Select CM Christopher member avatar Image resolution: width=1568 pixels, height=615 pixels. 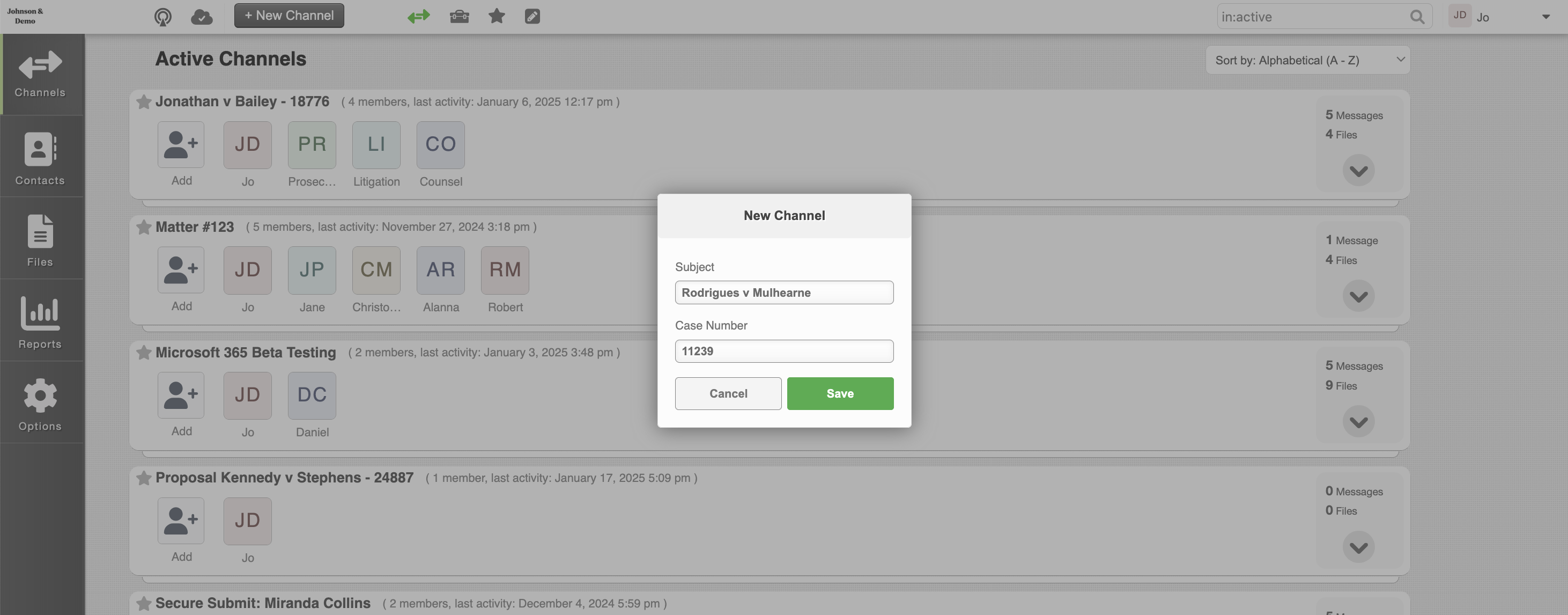(376, 270)
